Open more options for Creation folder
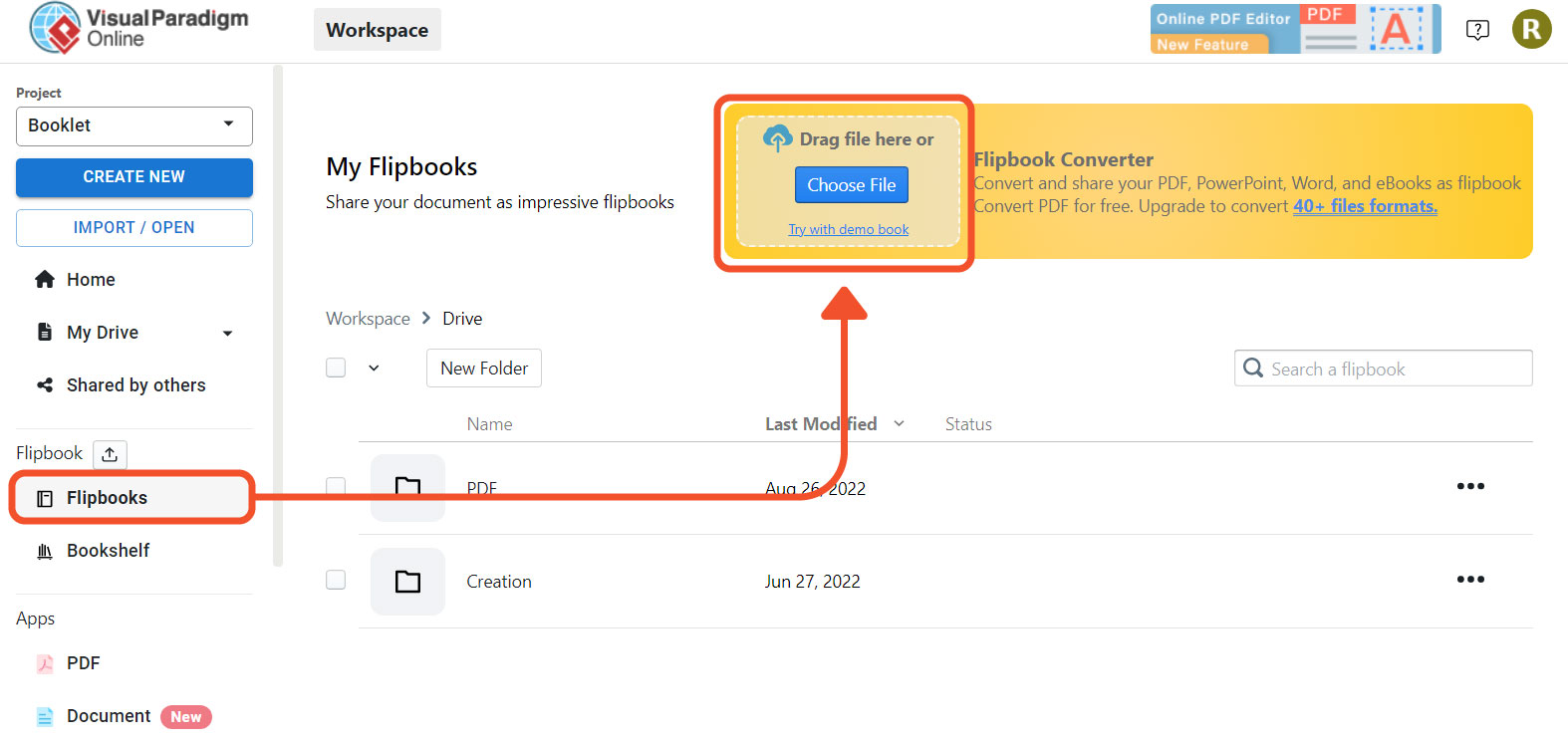1568x743 pixels. point(1470,580)
